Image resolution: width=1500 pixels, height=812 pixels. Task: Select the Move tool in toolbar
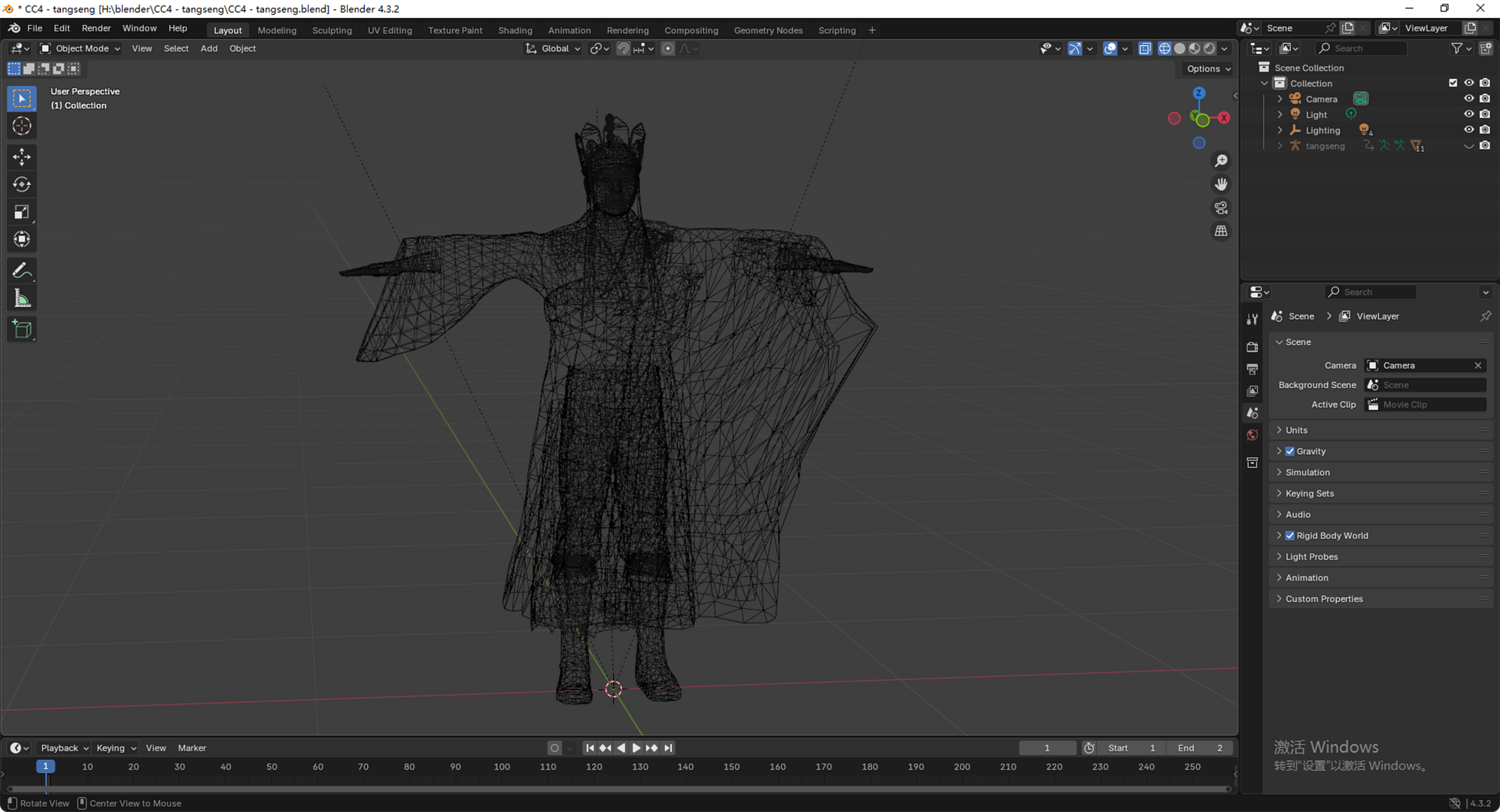click(21, 156)
